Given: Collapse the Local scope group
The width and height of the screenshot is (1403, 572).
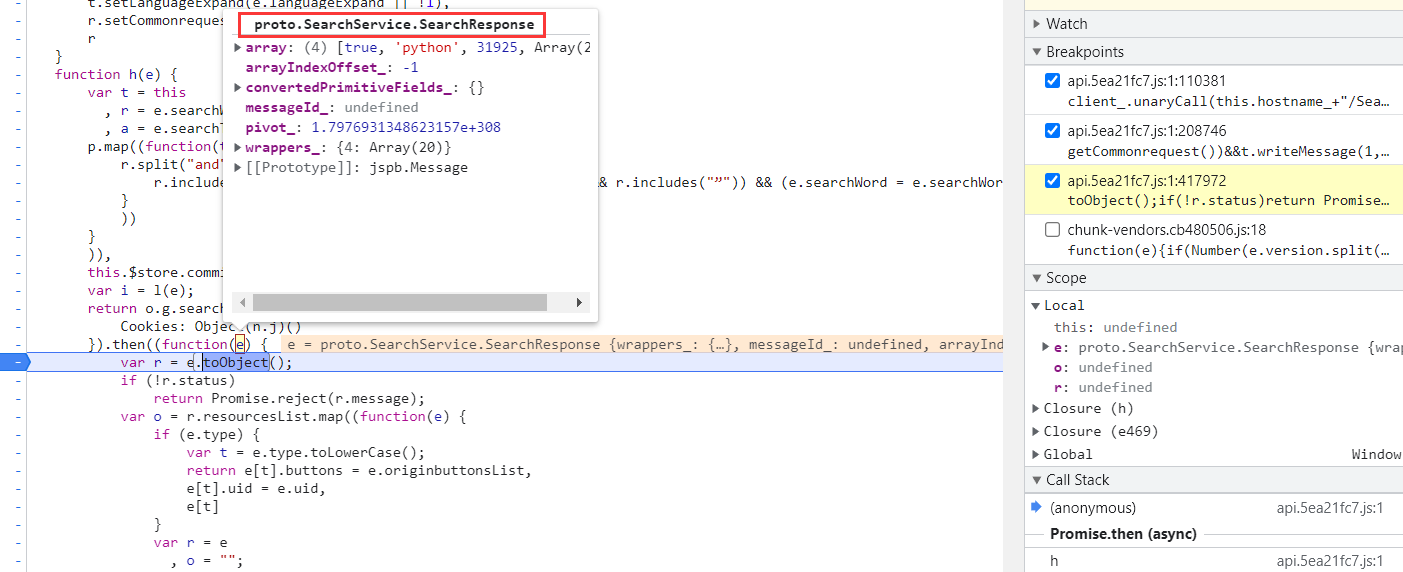Looking at the screenshot, I should [x=1036, y=306].
